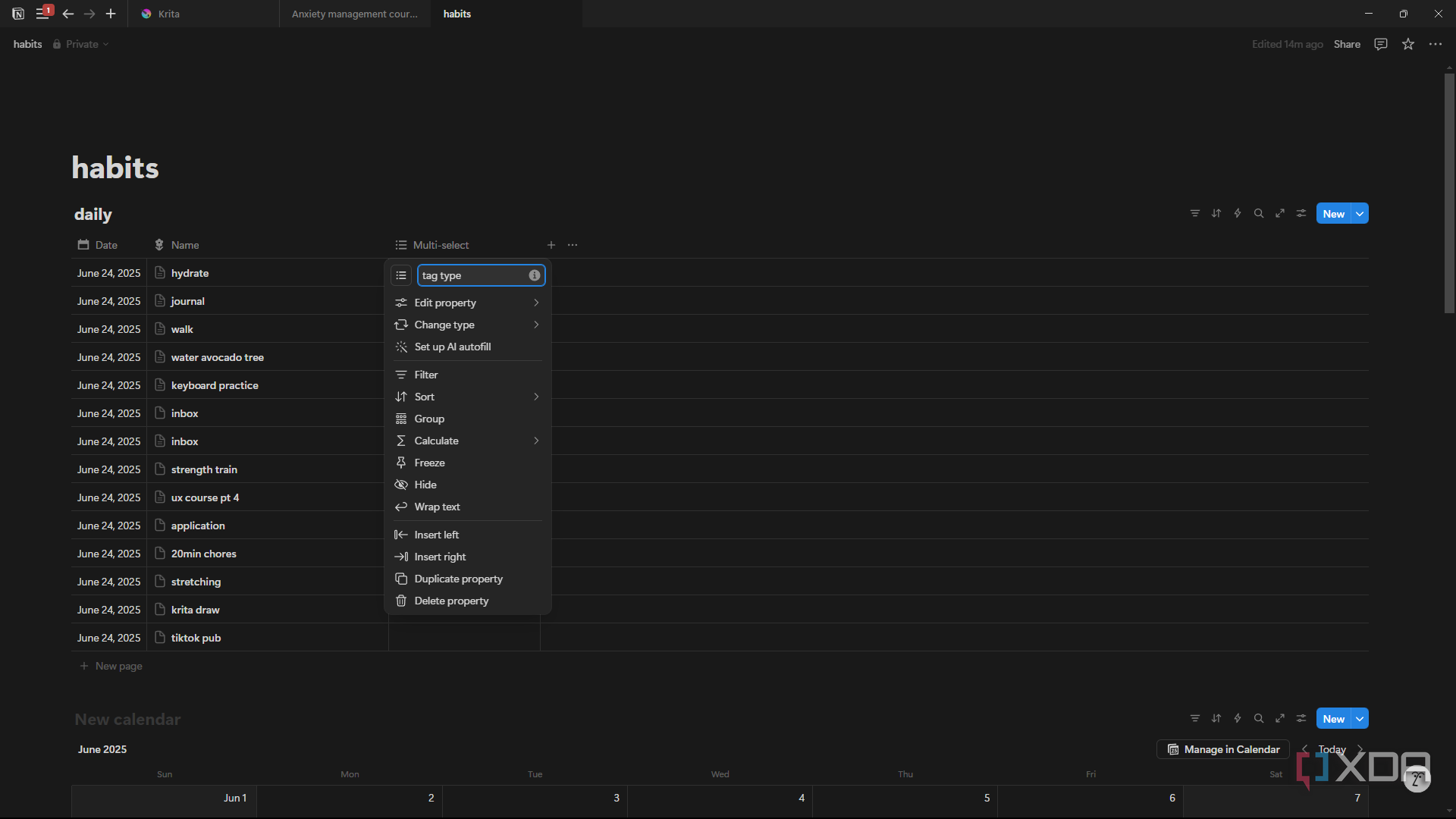The height and width of the screenshot is (819, 1456).
Task: Expand the calendar view to full page
Action: tap(1280, 719)
